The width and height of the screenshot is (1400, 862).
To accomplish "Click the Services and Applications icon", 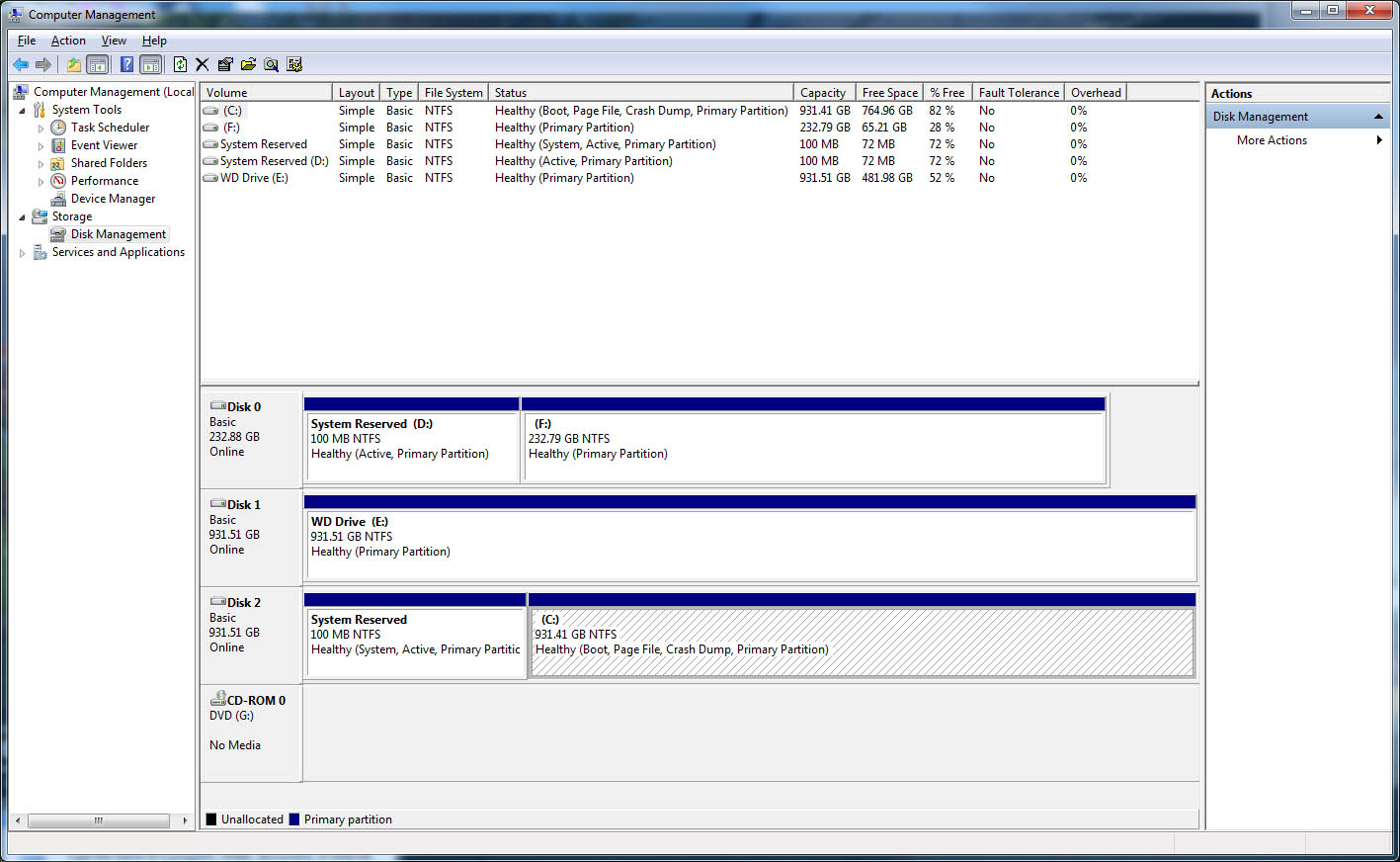I will (x=40, y=252).
